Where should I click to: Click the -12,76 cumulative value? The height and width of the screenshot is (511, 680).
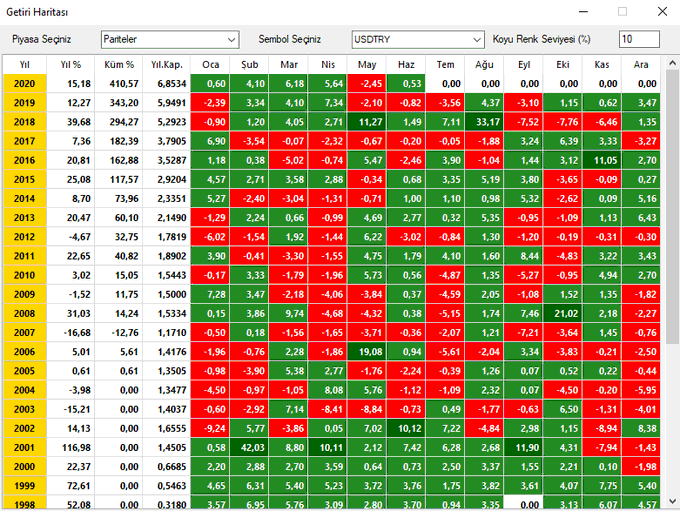[119, 333]
